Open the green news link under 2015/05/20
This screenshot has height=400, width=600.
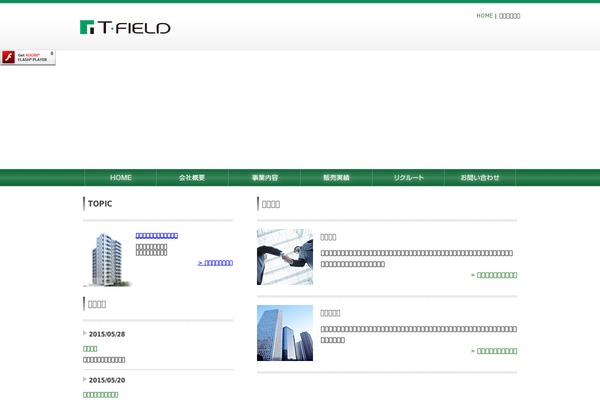click(x=101, y=395)
